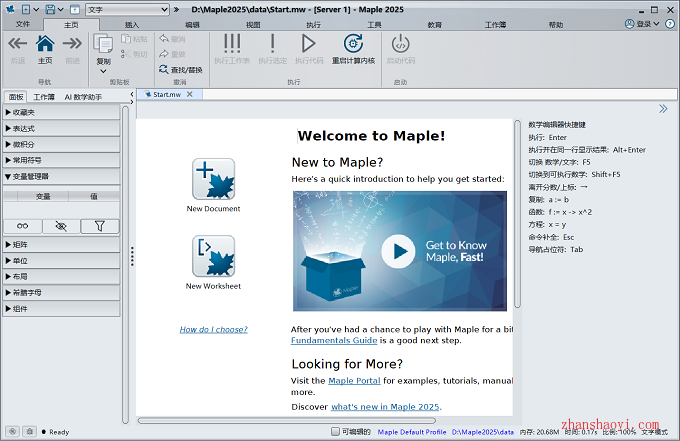680x441 pixels.
Task: Toggle the 可编辑的 editable checkbox
Action: (335, 431)
